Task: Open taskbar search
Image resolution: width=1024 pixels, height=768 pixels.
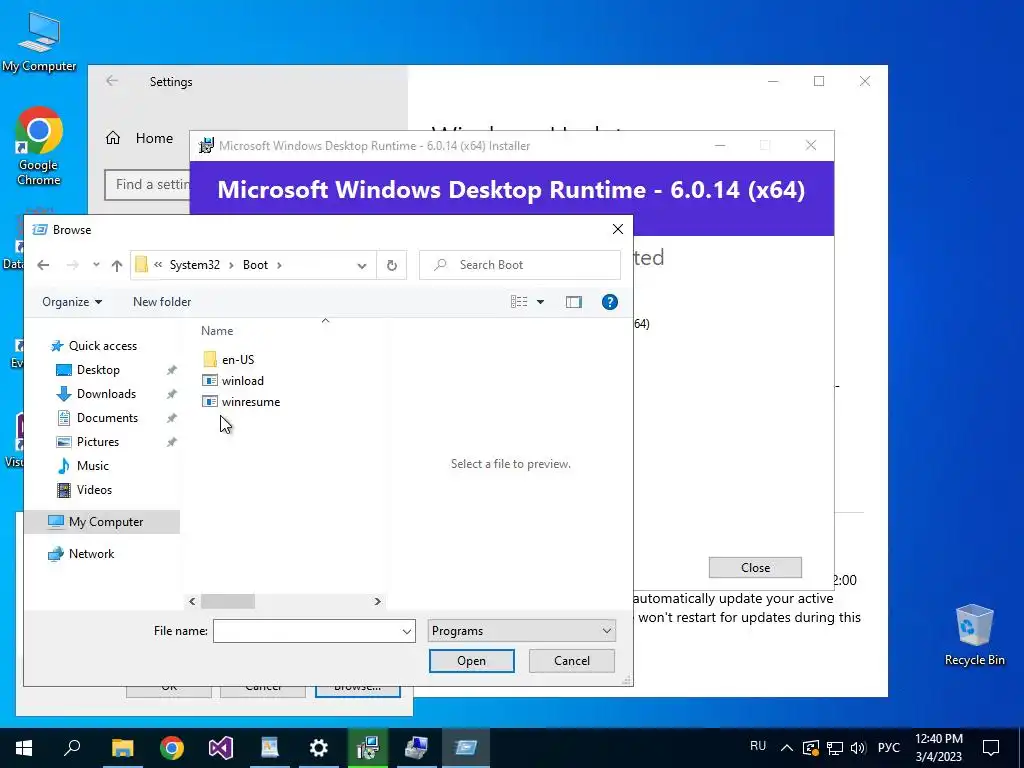Action: pyautogui.click(x=72, y=747)
